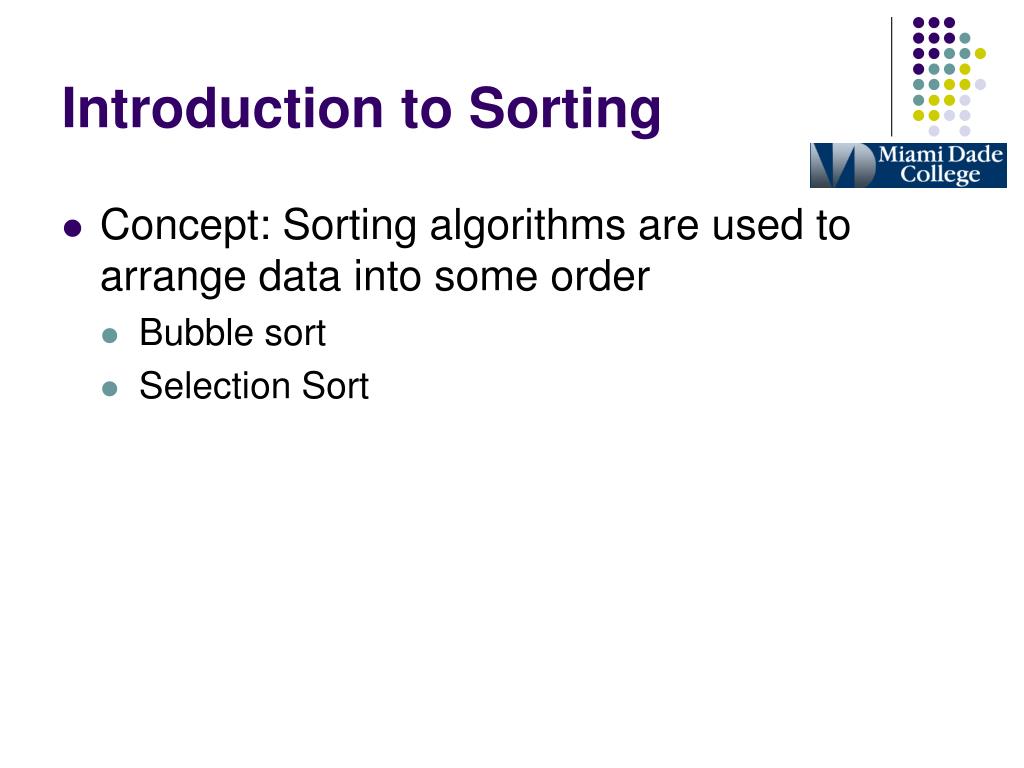Click the purple bullet before Concept

pos(72,229)
